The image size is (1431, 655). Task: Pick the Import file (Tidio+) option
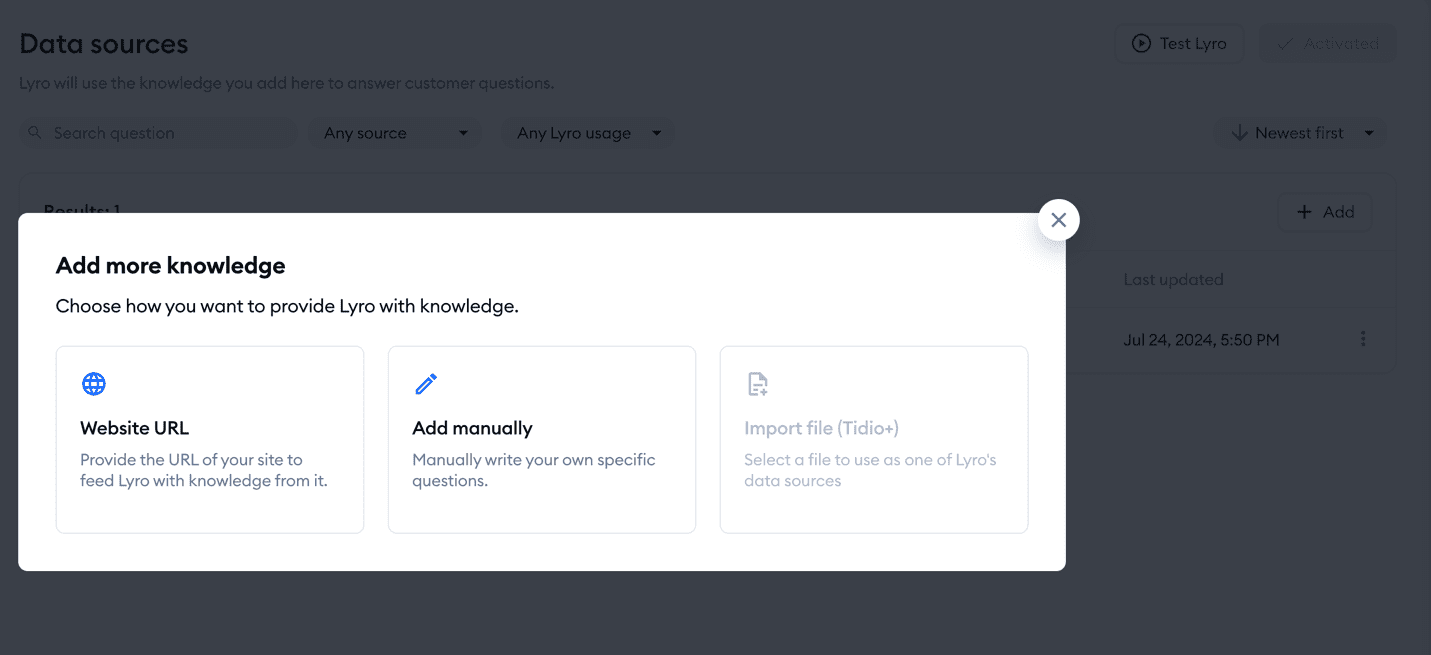(821, 428)
